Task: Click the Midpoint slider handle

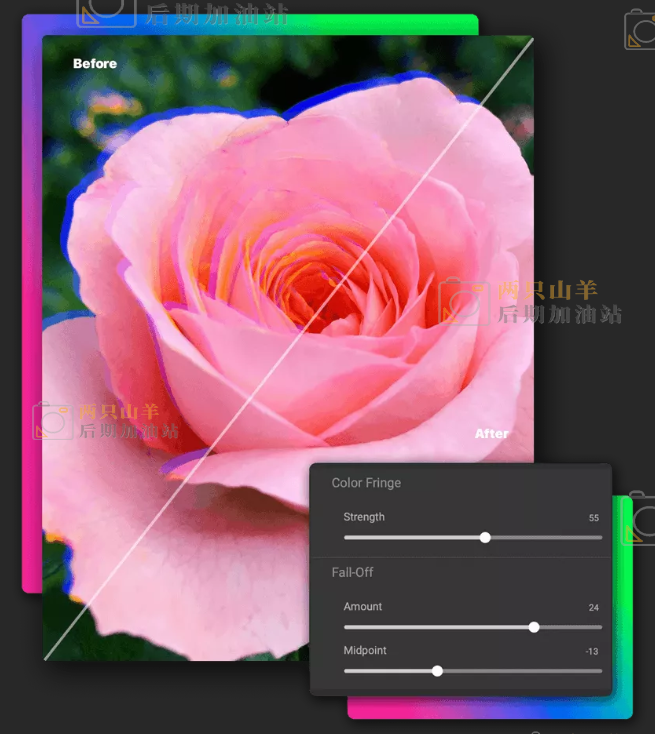Action: 437,671
